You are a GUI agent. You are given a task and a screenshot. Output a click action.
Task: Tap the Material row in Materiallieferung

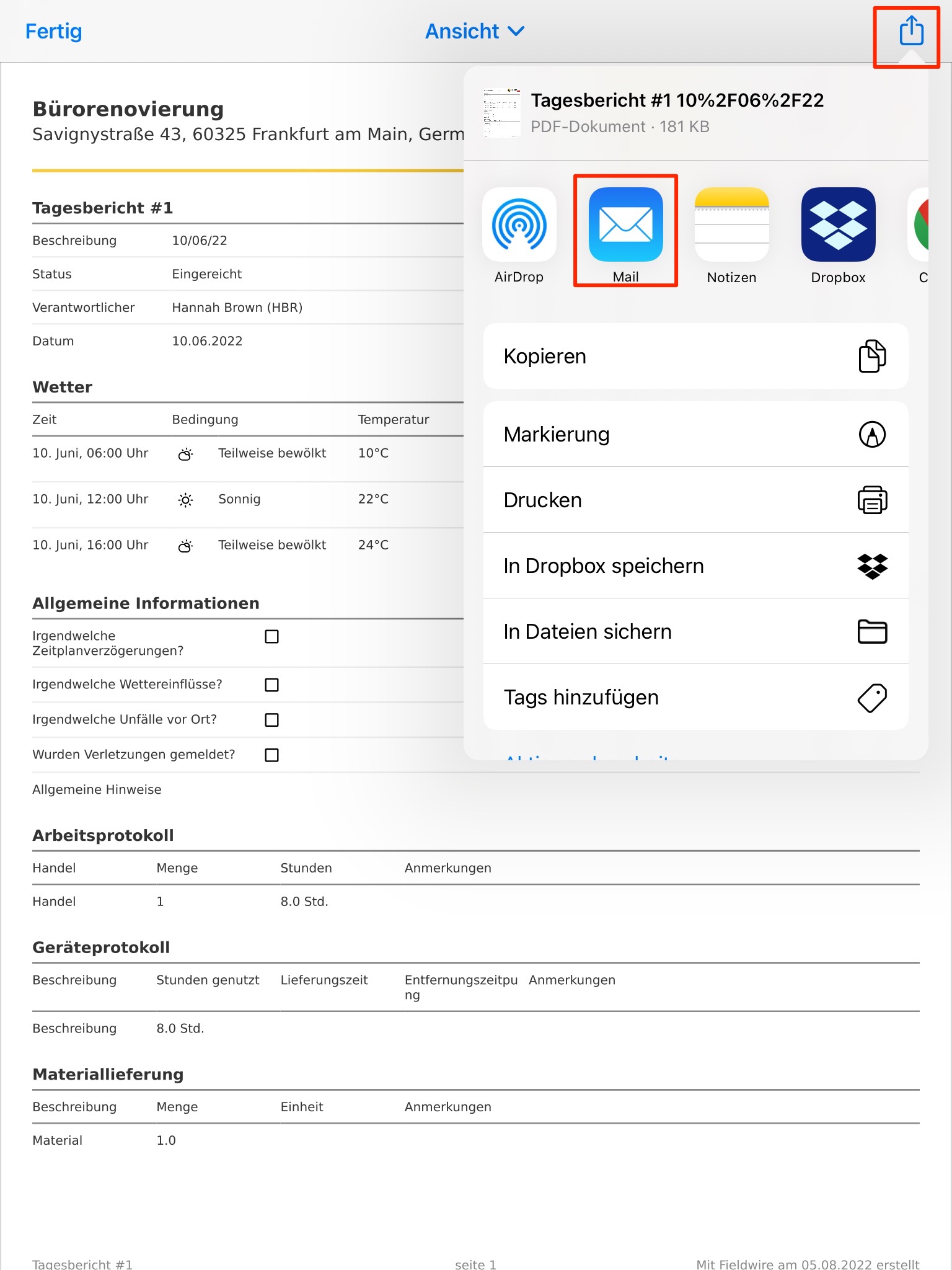pyautogui.click(x=476, y=1140)
